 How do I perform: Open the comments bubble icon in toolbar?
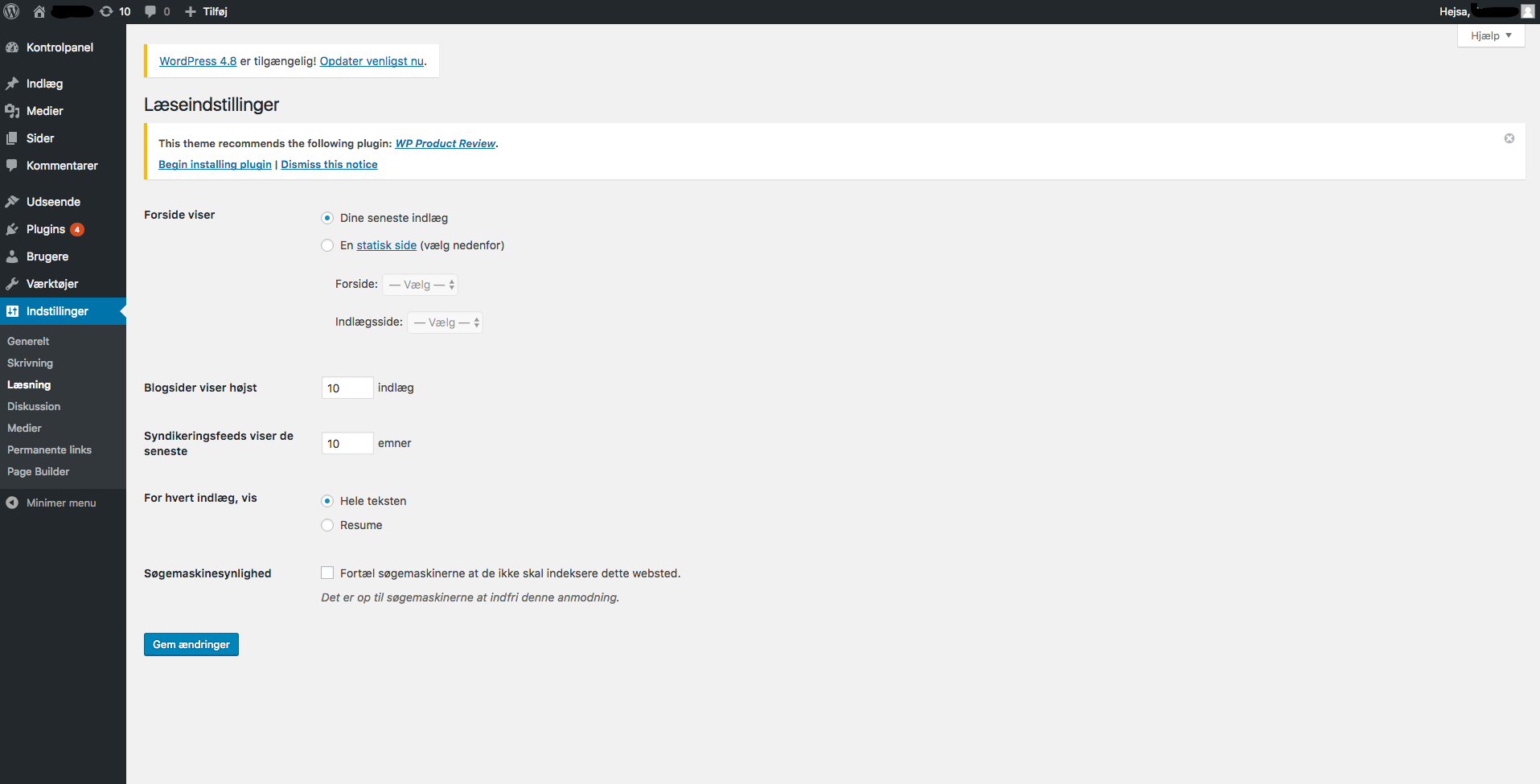tap(150, 11)
